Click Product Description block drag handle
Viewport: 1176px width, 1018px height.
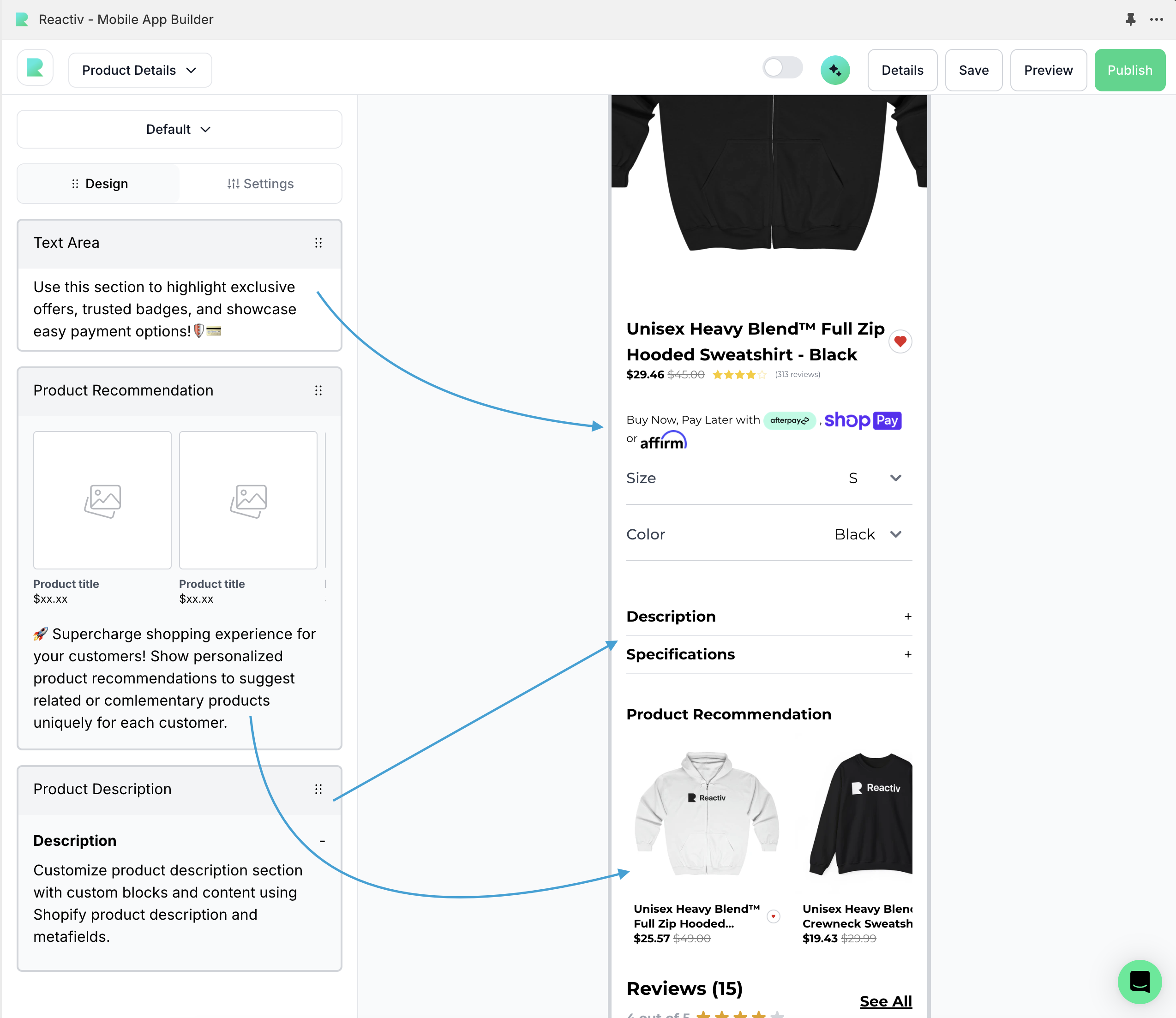tap(318, 789)
